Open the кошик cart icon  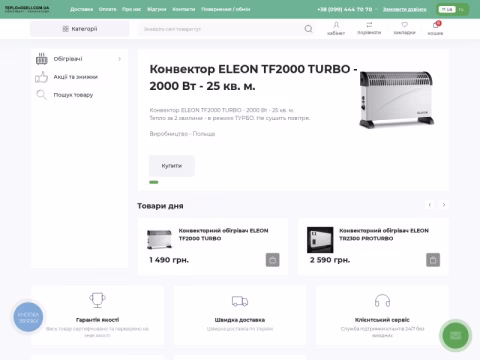coord(435,28)
